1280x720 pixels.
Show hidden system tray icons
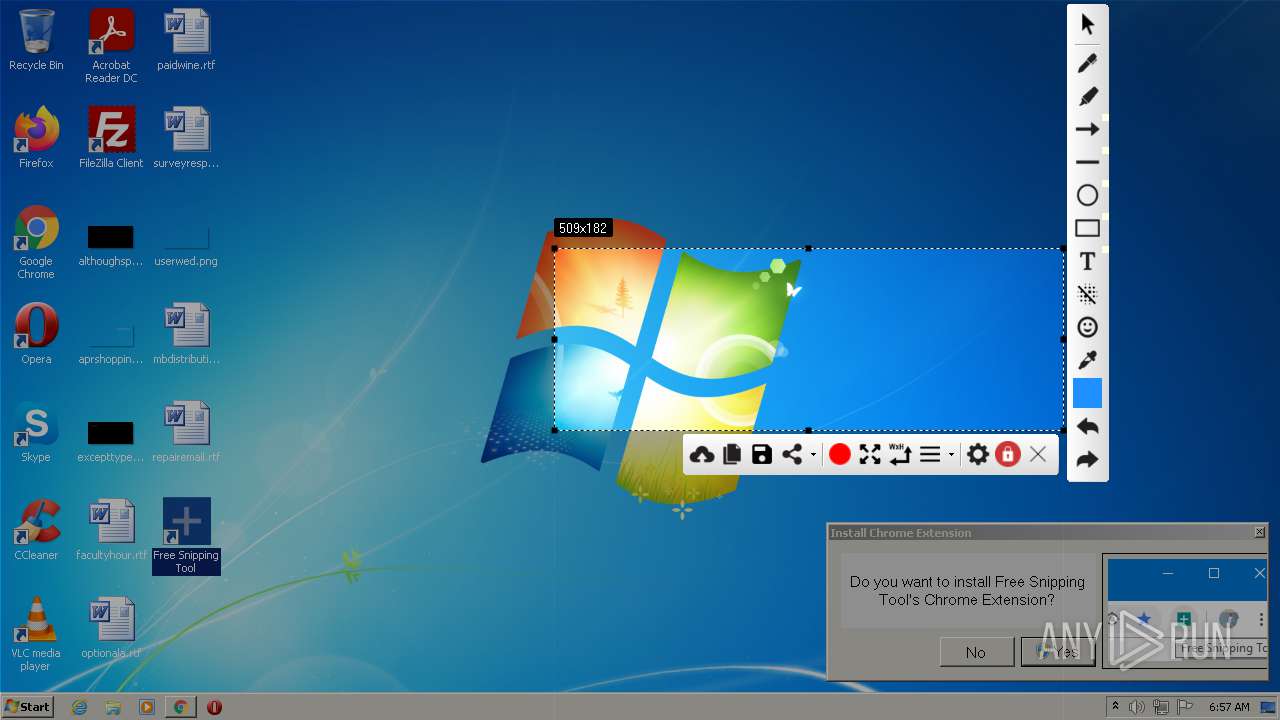(x=1116, y=707)
